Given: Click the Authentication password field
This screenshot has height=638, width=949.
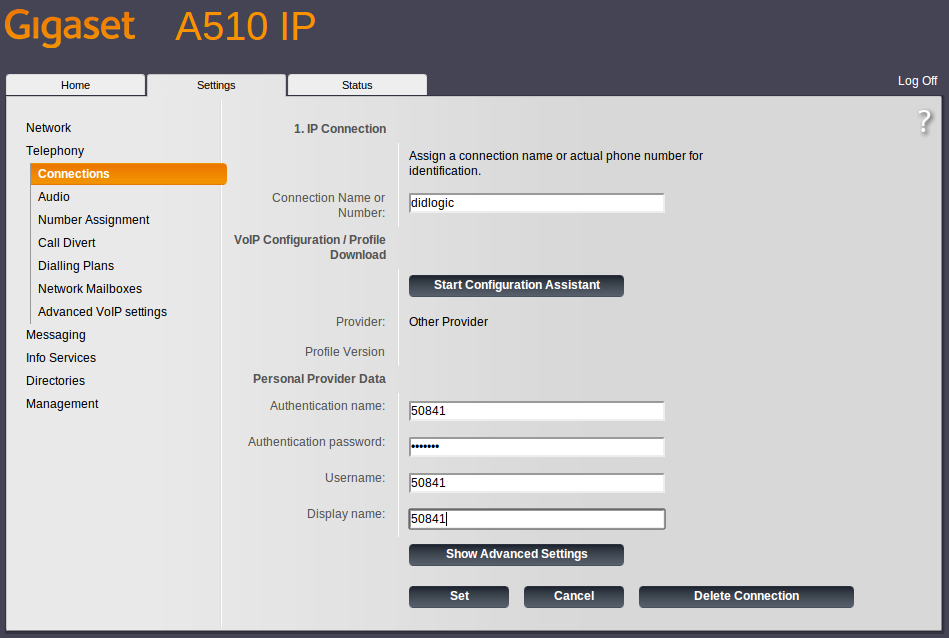Looking at the screenshot, I should 537,447.
